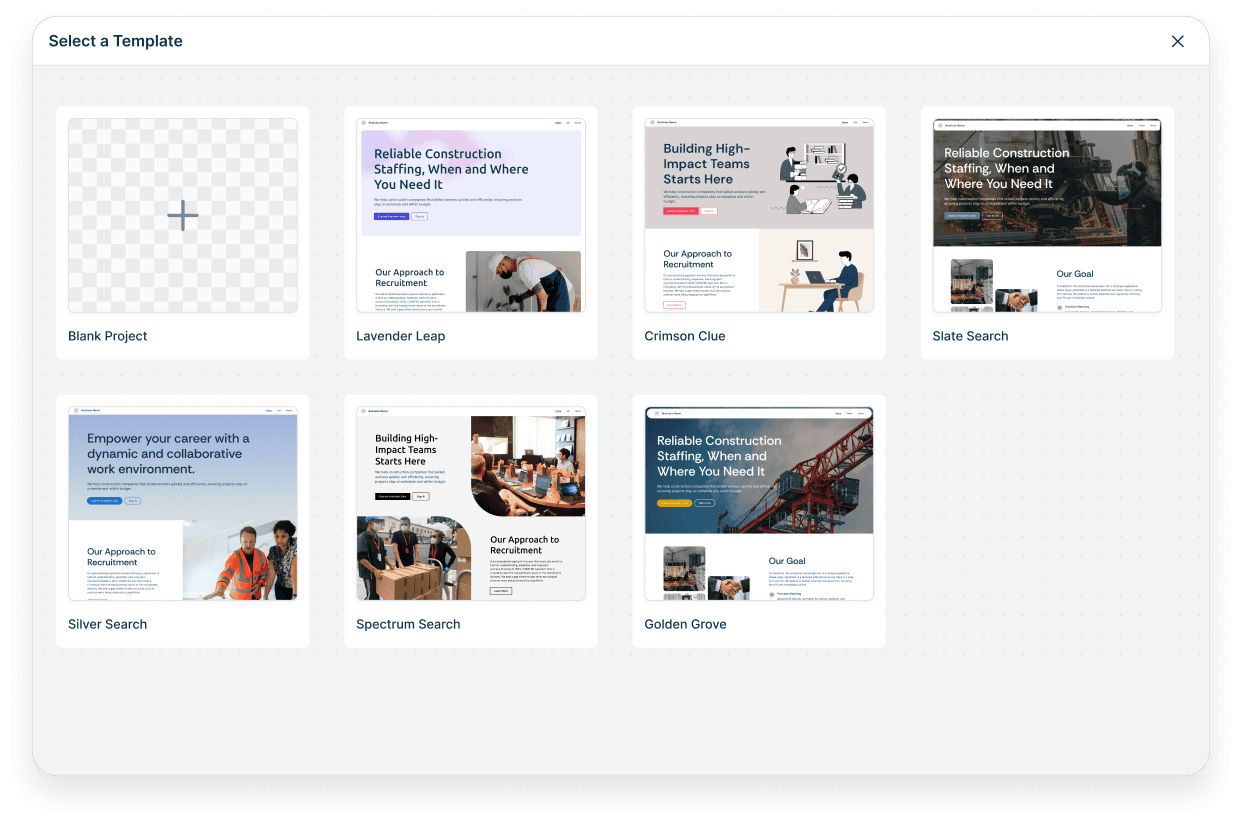
Task: Select the Slate Search preview thumbnail
Action: click(1047, 215)
